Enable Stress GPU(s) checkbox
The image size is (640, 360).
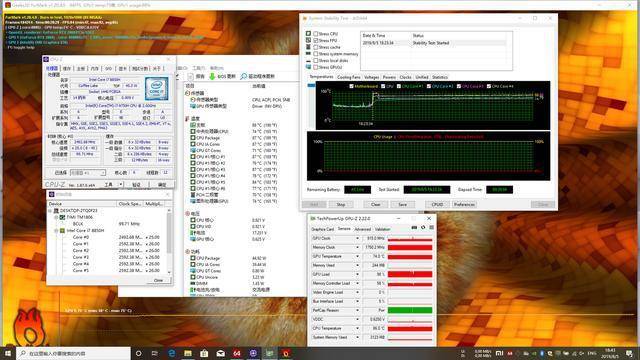pos(316,67)
